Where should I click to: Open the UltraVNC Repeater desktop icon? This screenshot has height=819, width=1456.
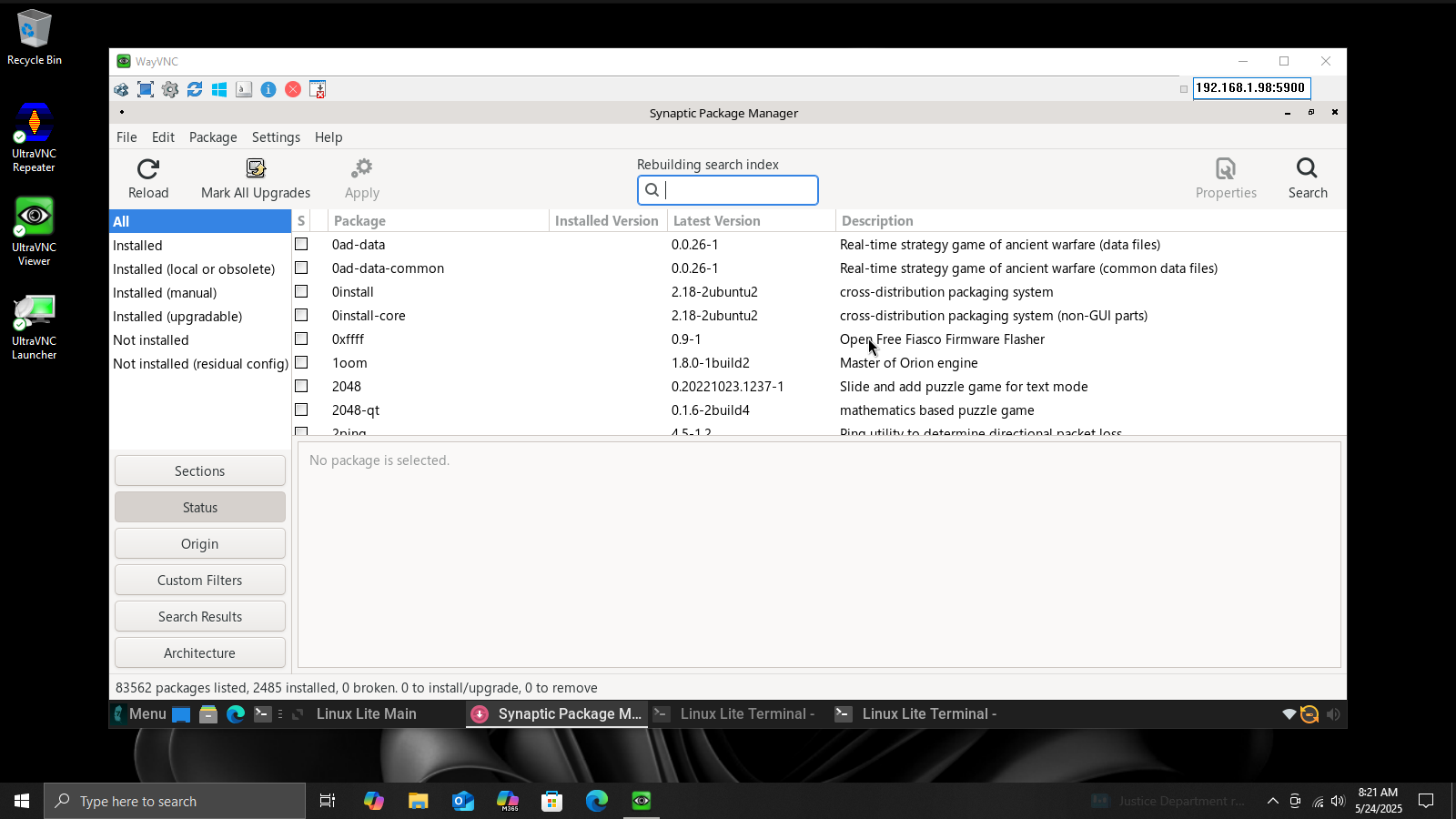(x=34, y=137)
